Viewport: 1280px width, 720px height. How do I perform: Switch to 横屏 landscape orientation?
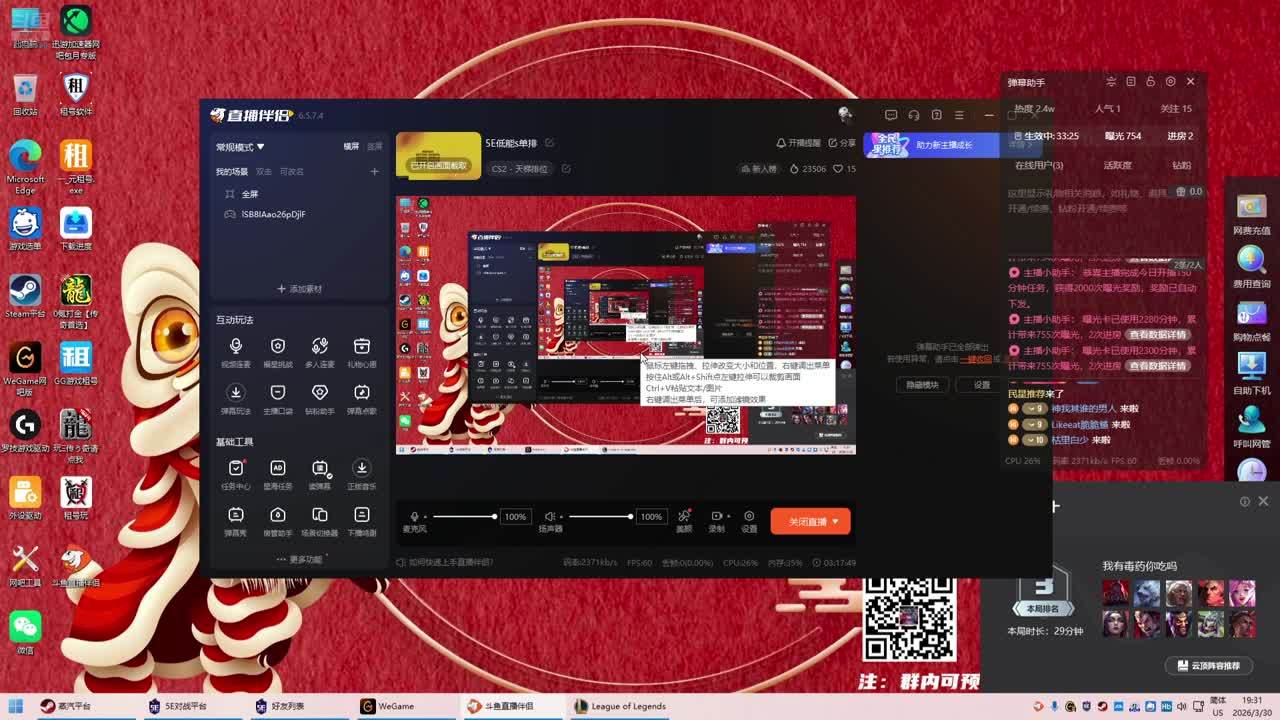(x=351, y=147)
